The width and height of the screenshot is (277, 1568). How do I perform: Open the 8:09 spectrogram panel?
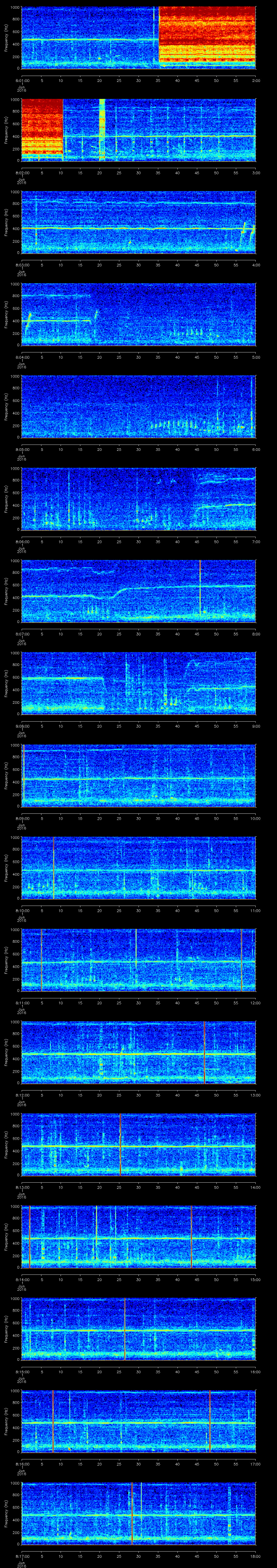pyautogui.click(x=139, y=775)
